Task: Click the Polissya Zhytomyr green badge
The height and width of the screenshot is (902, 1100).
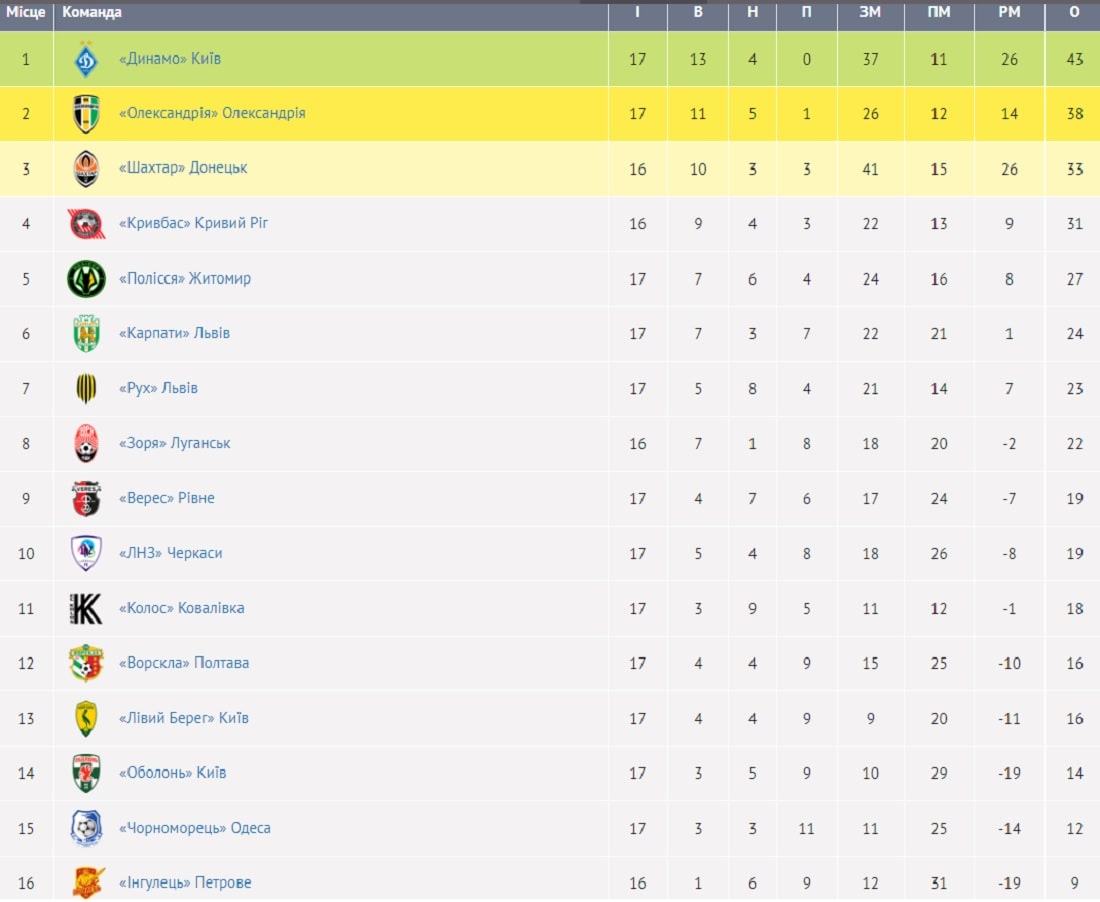Action: (86, 279)
